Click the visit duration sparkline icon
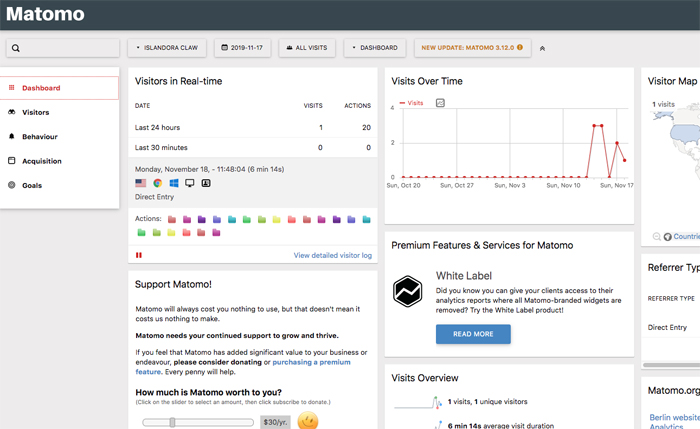The width and height of the screenshot is (700, 429). point(438,425)
